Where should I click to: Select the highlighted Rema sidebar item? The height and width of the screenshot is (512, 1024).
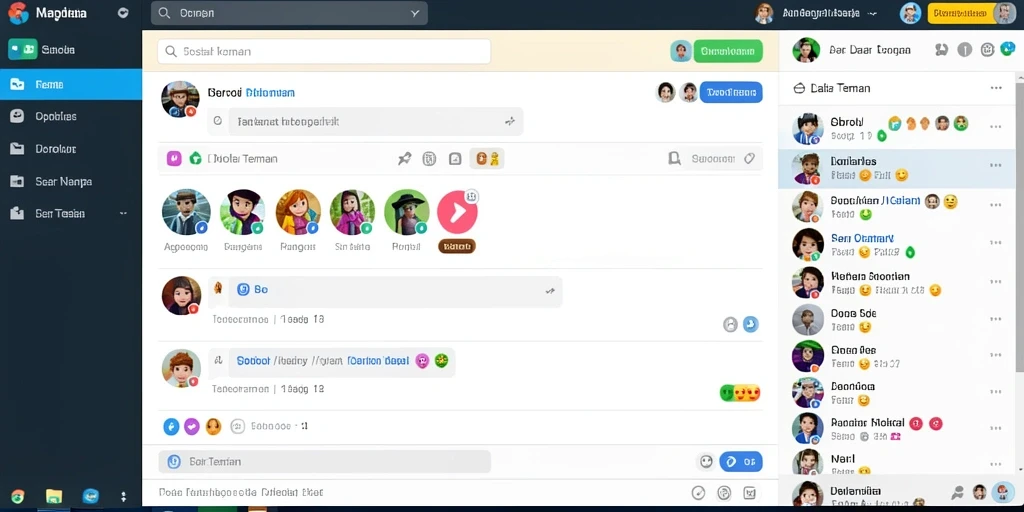pyautogui.click(x=71, y=84)
